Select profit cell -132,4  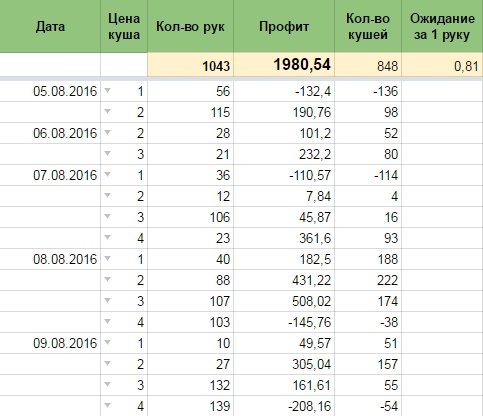284,91
